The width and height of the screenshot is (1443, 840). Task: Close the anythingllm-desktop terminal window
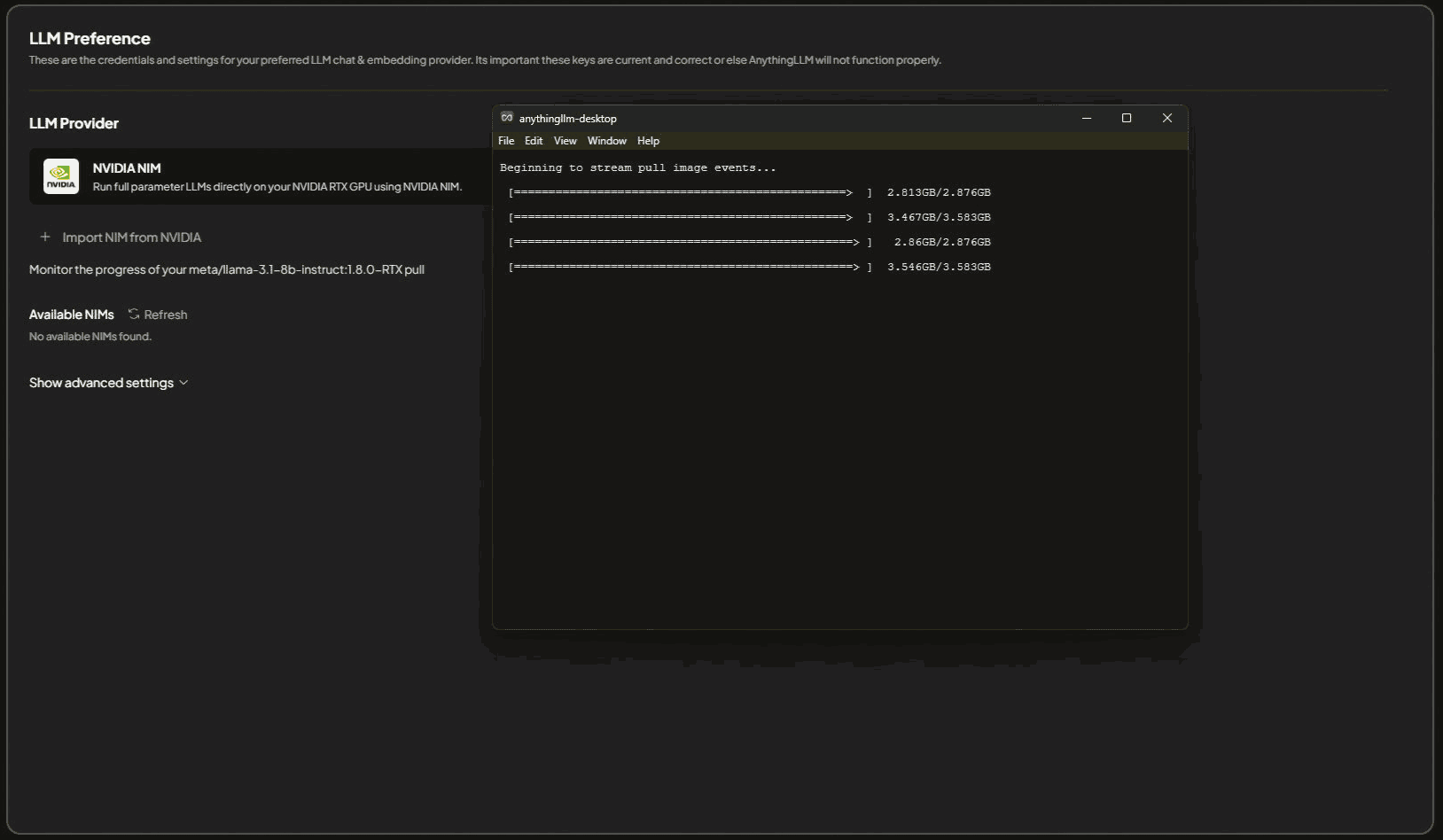point(1167,118)
